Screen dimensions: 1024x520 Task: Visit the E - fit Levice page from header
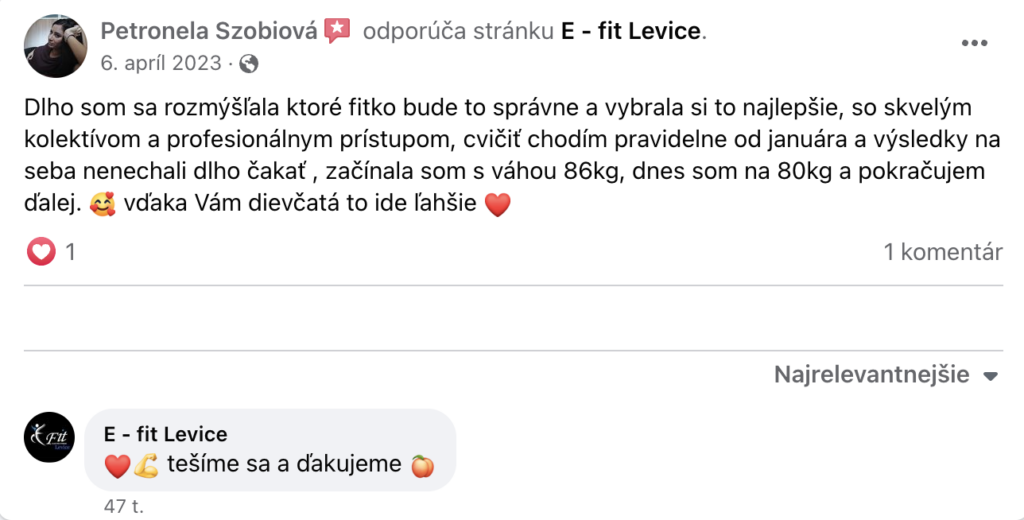click(x=630, y=31)
